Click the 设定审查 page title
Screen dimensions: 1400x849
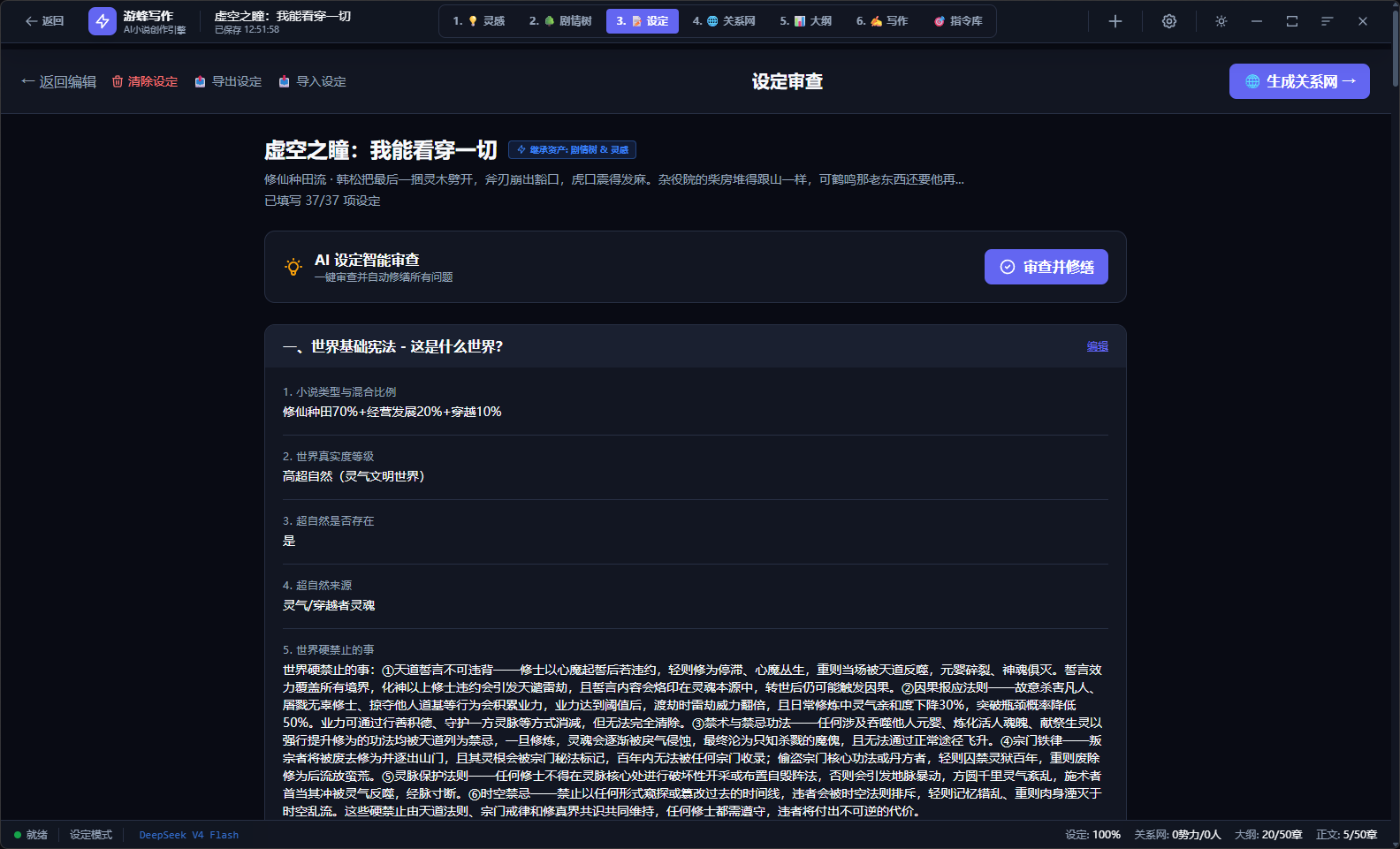click(x=787, y=81)
